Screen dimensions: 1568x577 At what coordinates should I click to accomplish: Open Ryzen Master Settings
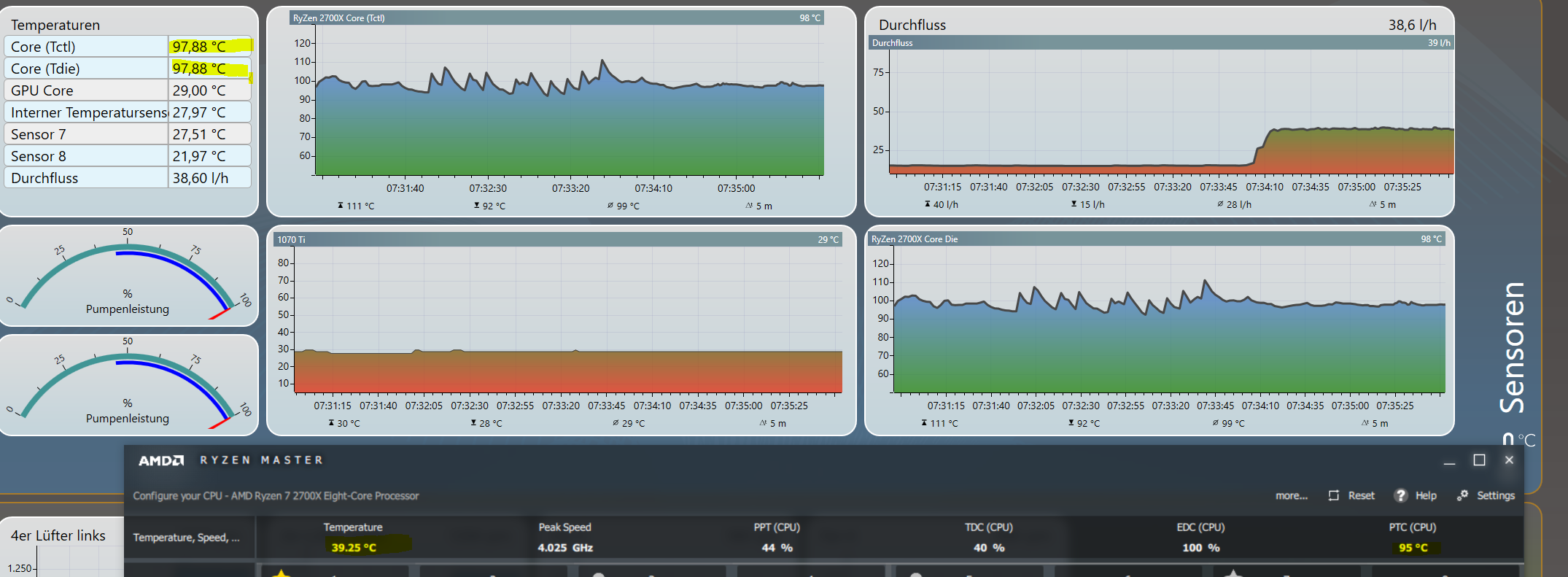pos(1486,495)
